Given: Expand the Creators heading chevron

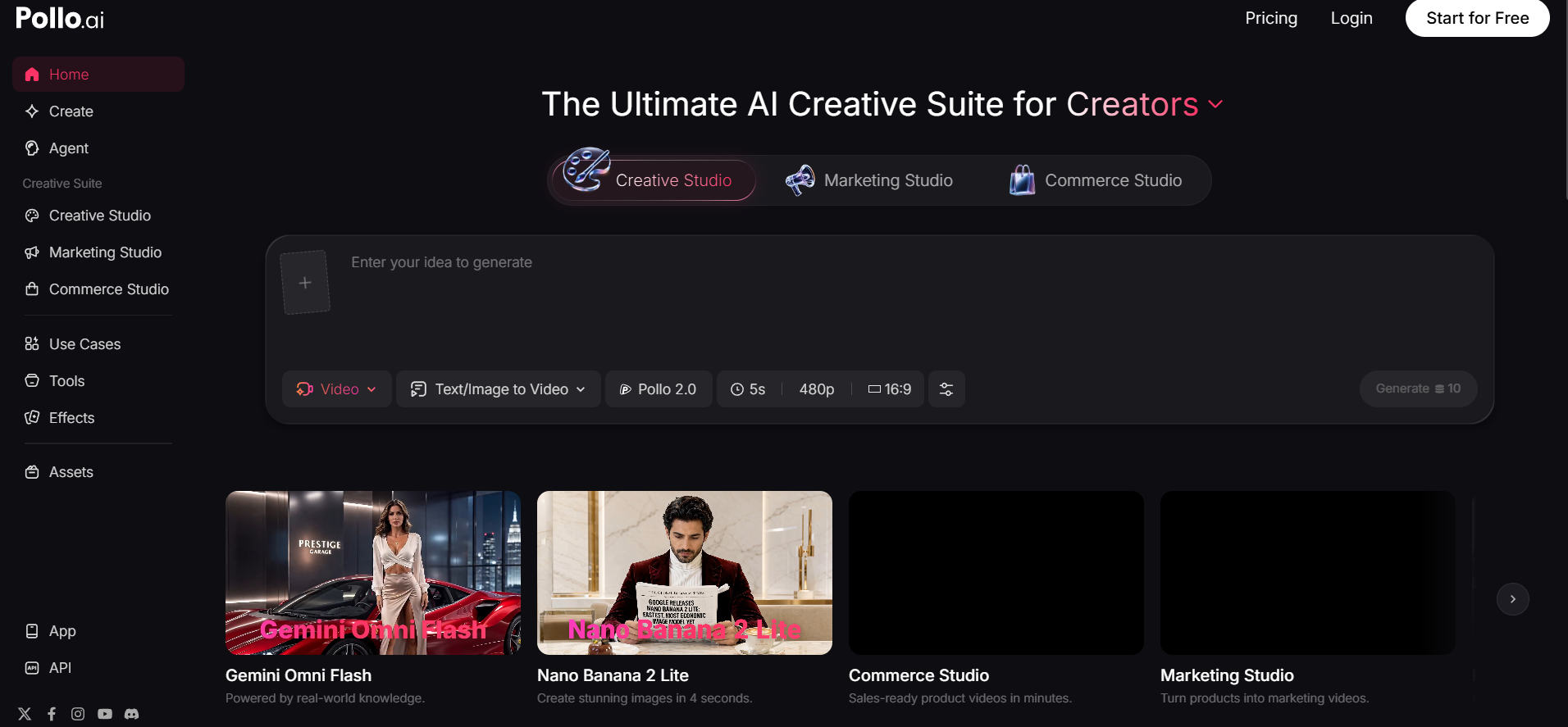Looking at the screenshot, I should tap(1215, 105).
